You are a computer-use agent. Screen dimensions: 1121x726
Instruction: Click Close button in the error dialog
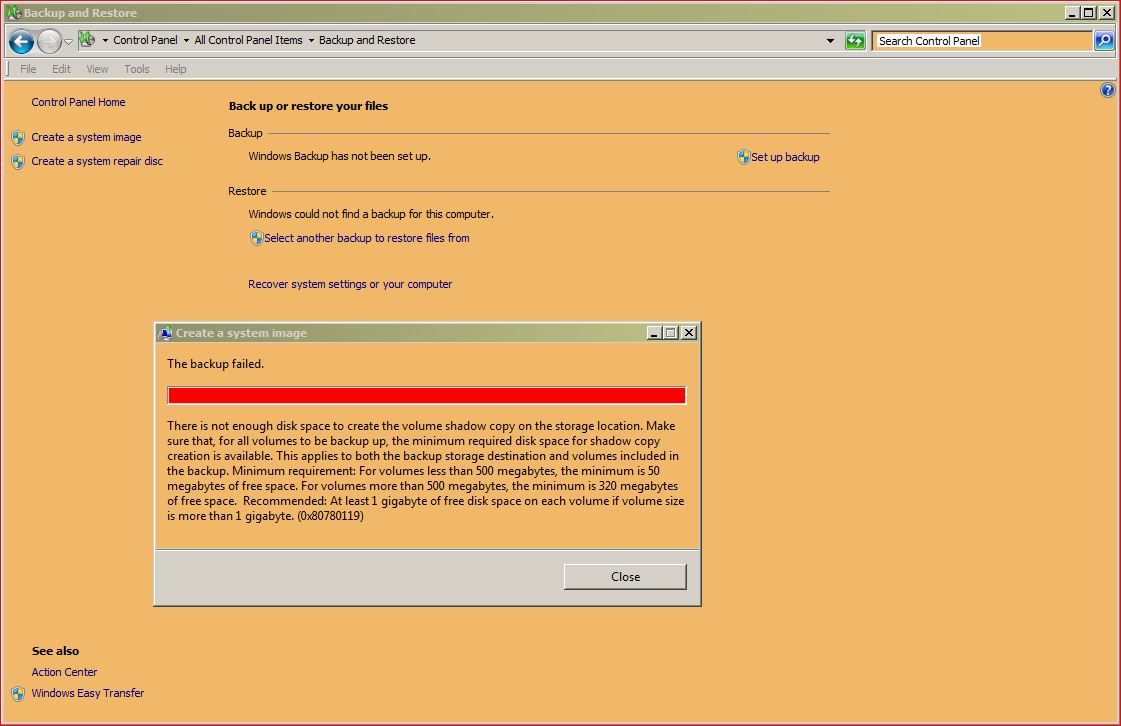pos(625,577)
